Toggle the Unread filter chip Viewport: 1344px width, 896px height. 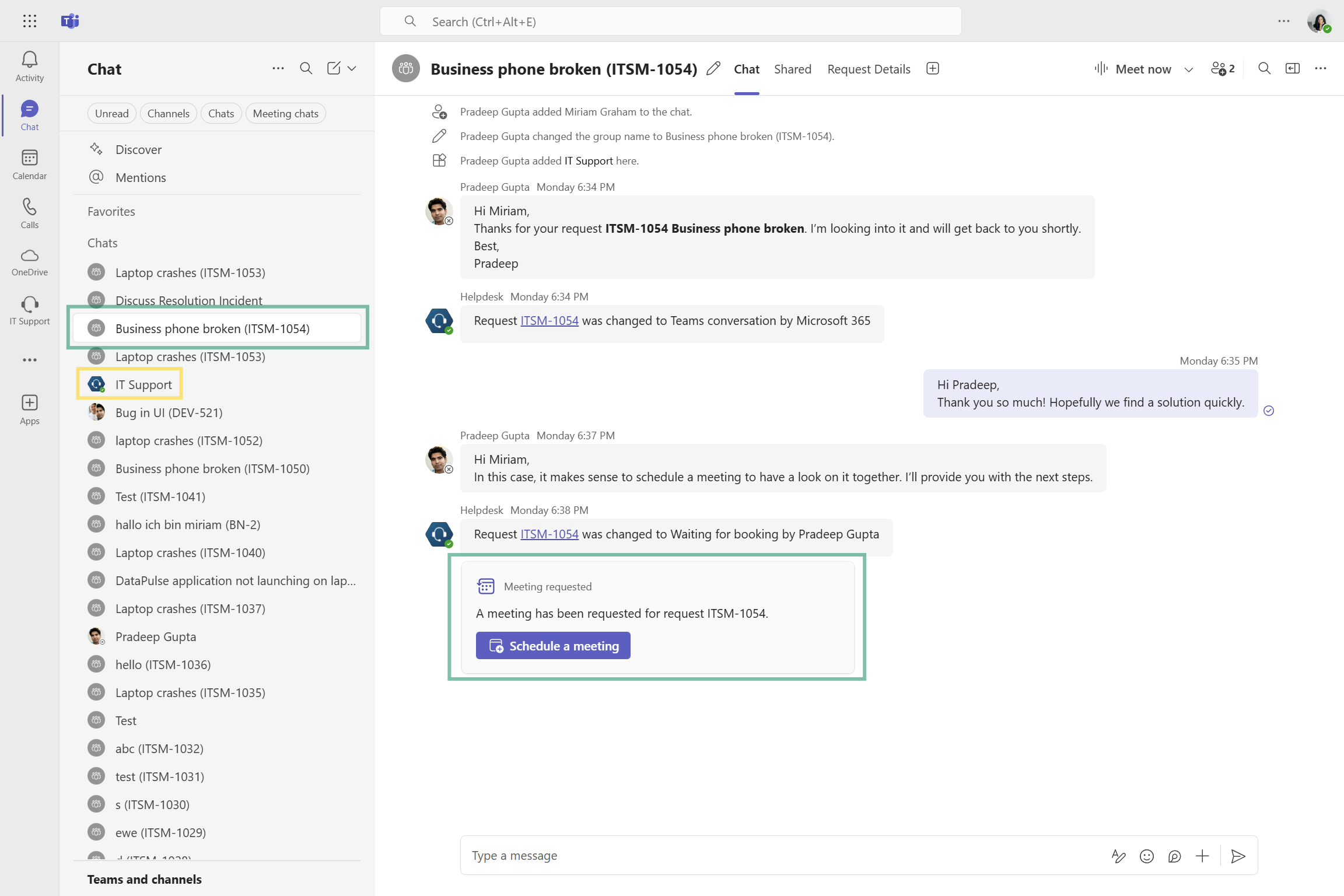coord(111,114)
